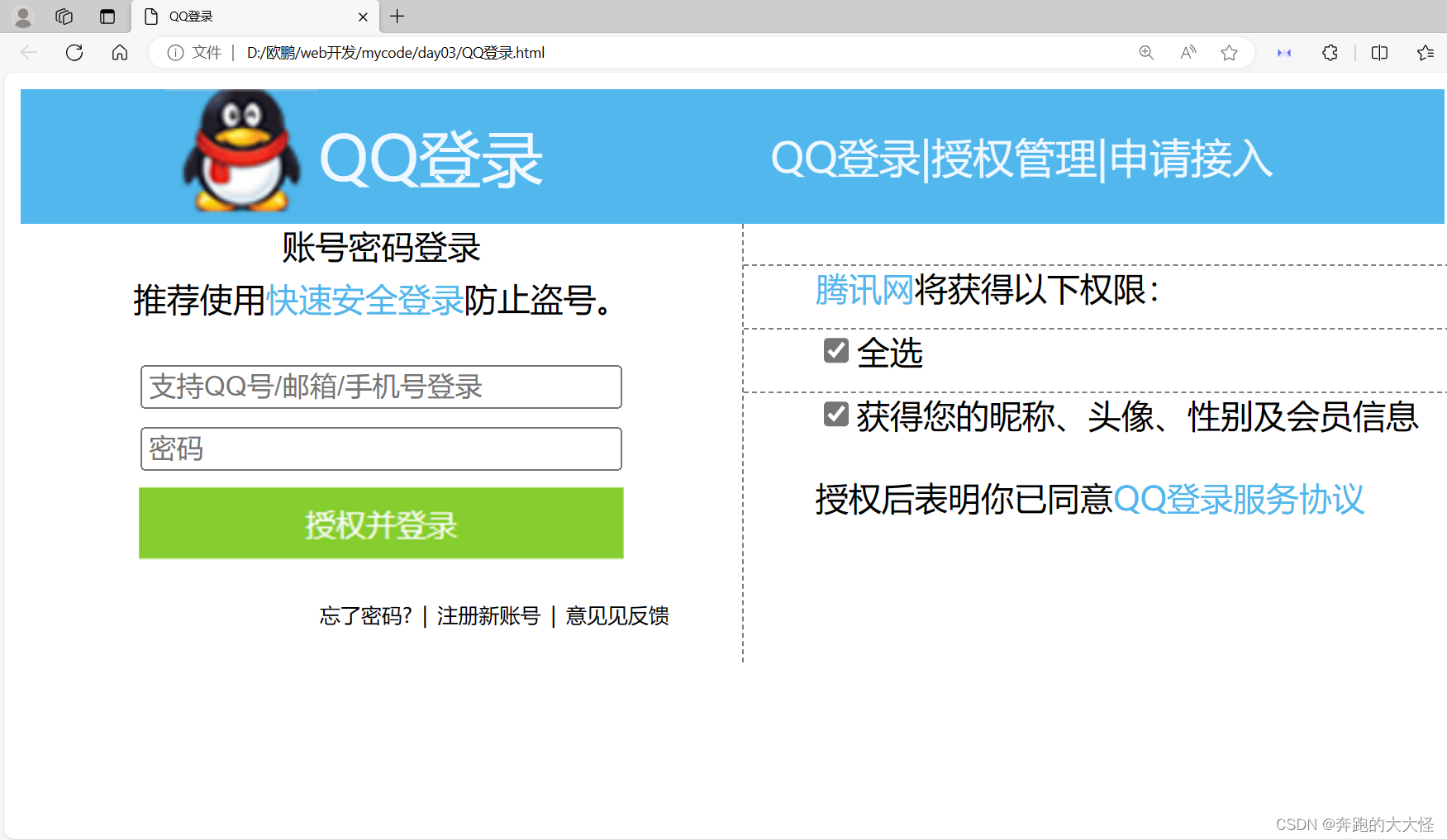Open the 快速安全登录 link

[364, 300]
